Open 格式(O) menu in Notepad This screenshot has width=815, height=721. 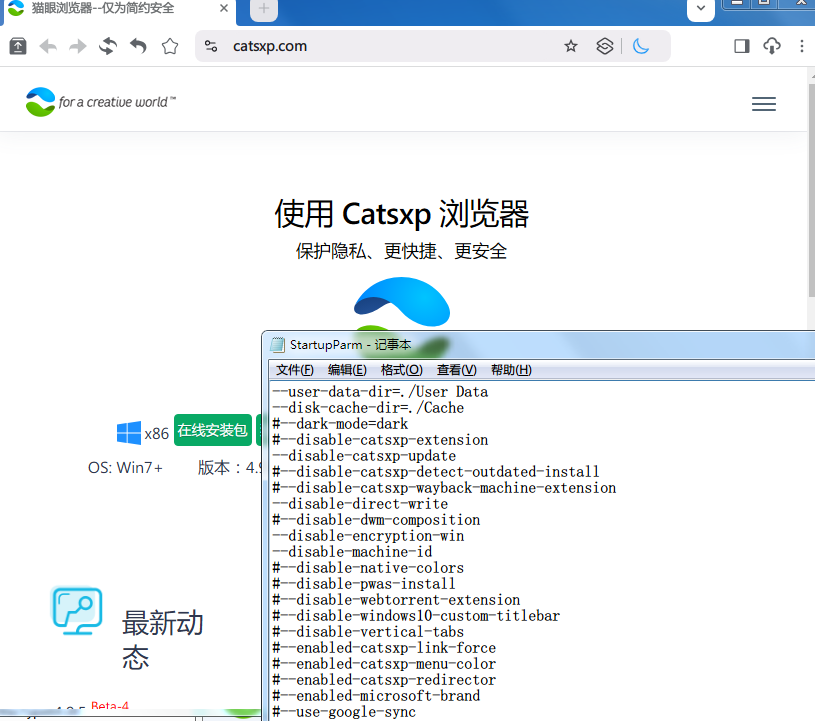click(401, 370)
